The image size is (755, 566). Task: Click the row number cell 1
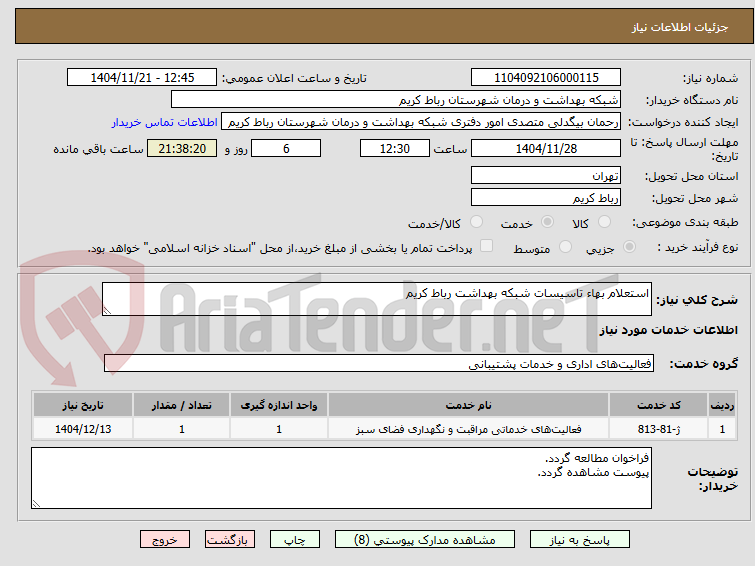[722, 429]
